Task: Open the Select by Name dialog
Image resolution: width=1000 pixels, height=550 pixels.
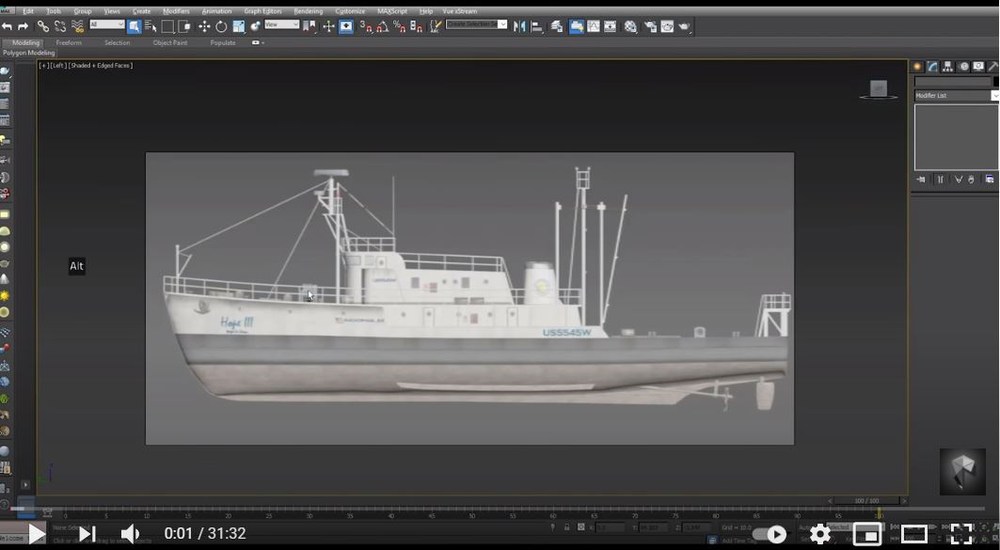Action: tap(151, 26)
